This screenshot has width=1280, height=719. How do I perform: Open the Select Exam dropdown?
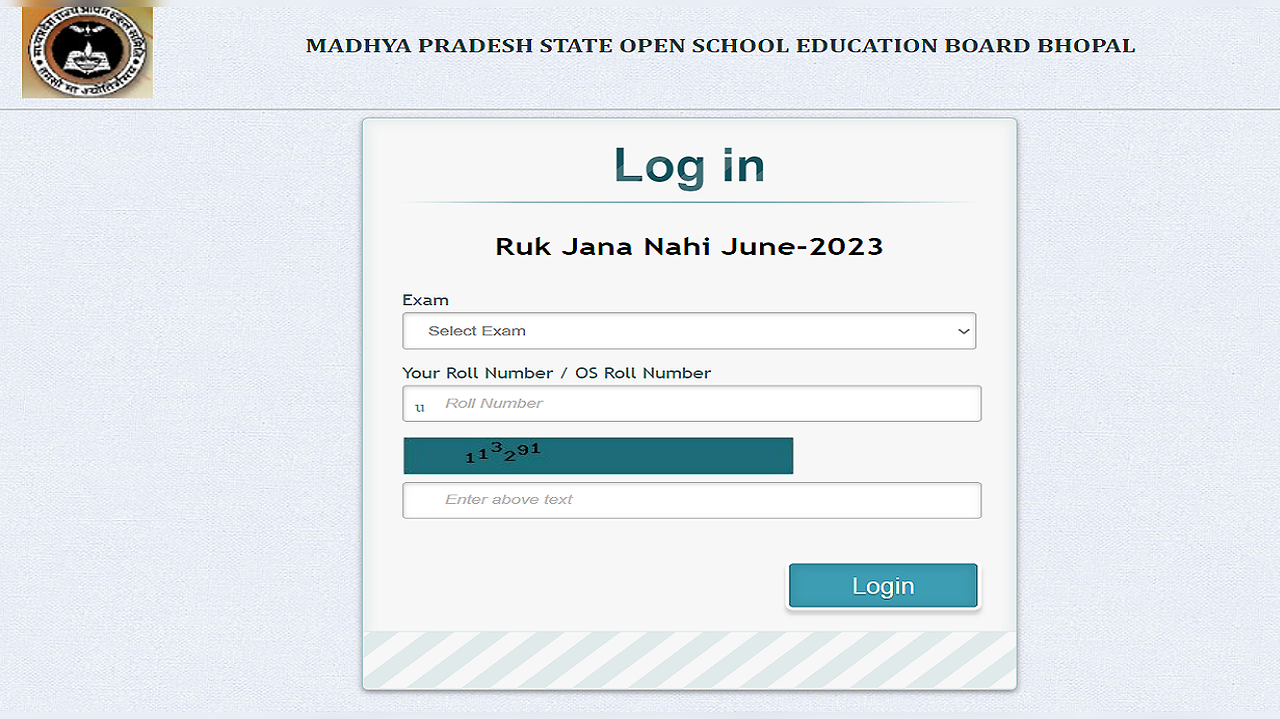[689, 331]
